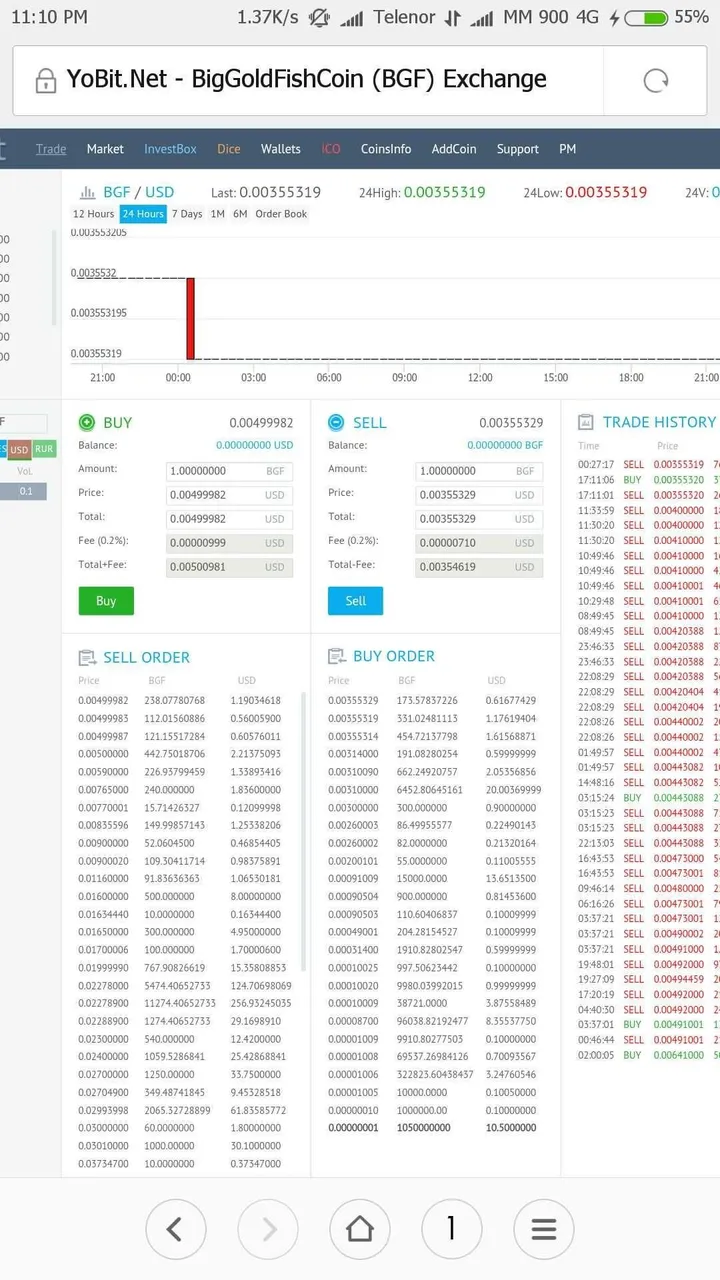Open the browser hamburger menu

[543, 1228]
